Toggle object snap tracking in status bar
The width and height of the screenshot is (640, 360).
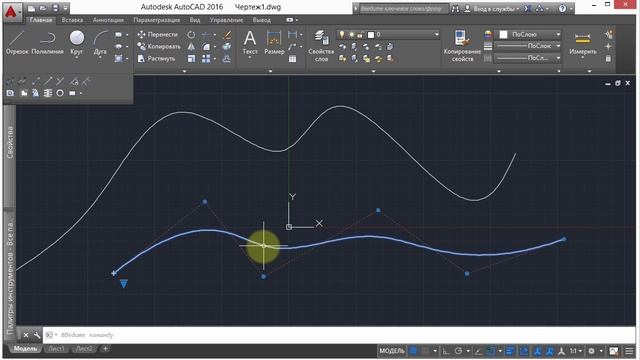coord(478,351)
